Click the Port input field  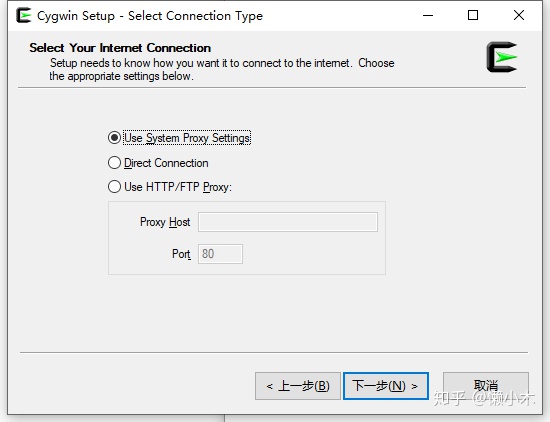(220, 254)
